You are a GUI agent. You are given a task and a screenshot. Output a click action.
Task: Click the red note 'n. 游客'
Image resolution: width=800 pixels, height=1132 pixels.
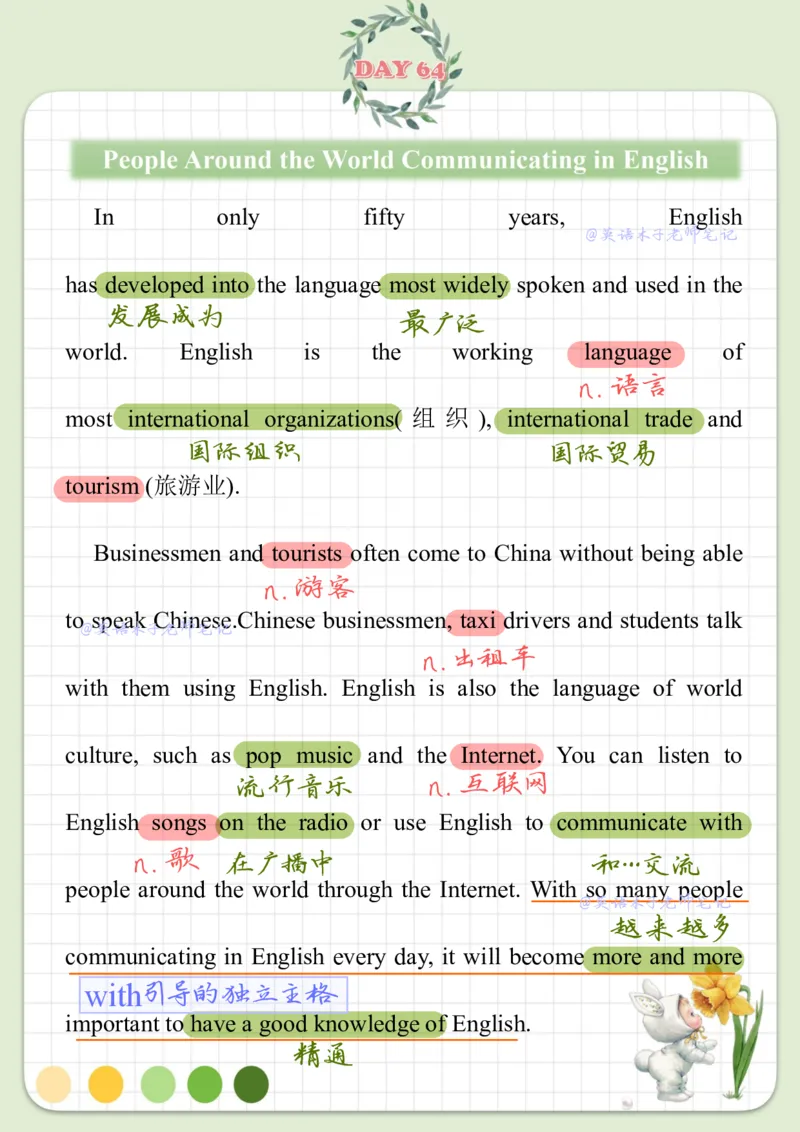tap(310, 589)
